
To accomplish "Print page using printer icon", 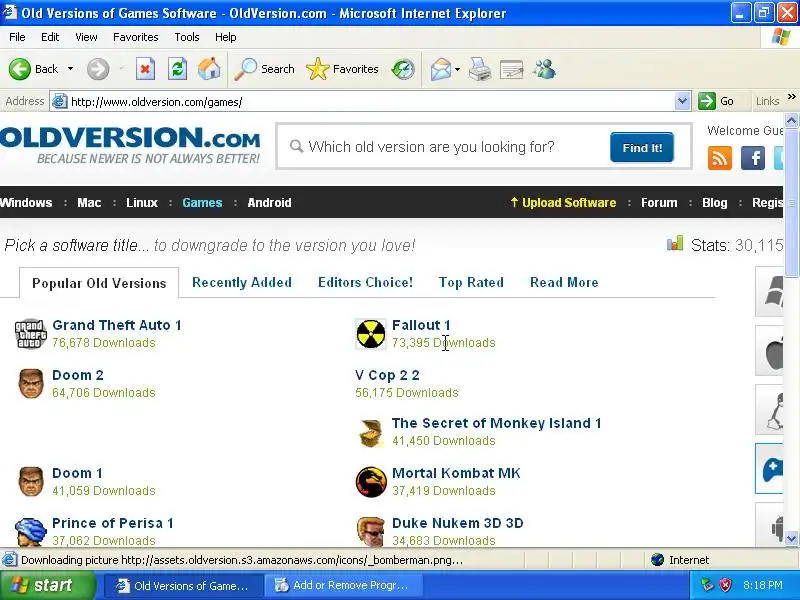I will click(480, 69).
